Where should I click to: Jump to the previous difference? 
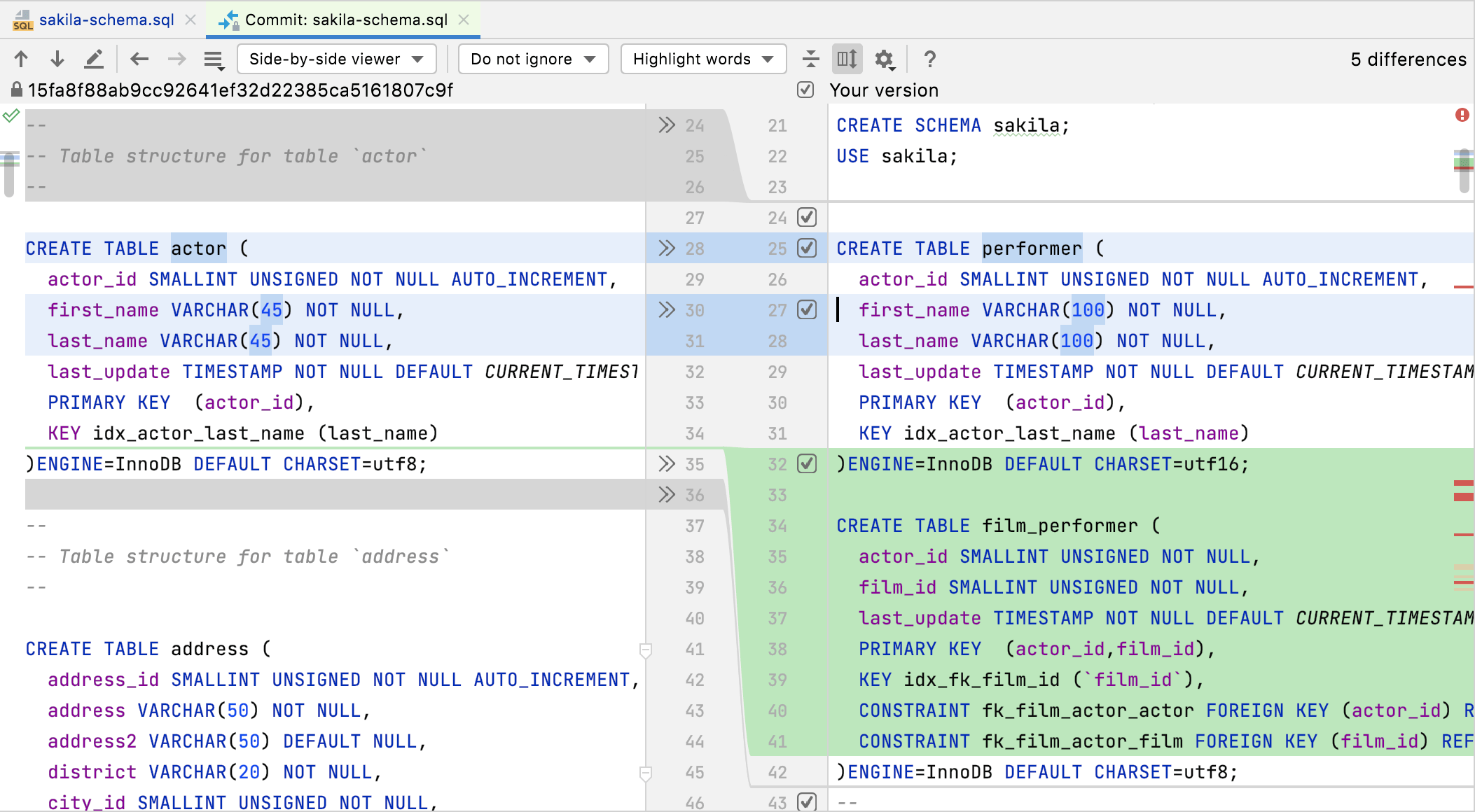point(22,59)
